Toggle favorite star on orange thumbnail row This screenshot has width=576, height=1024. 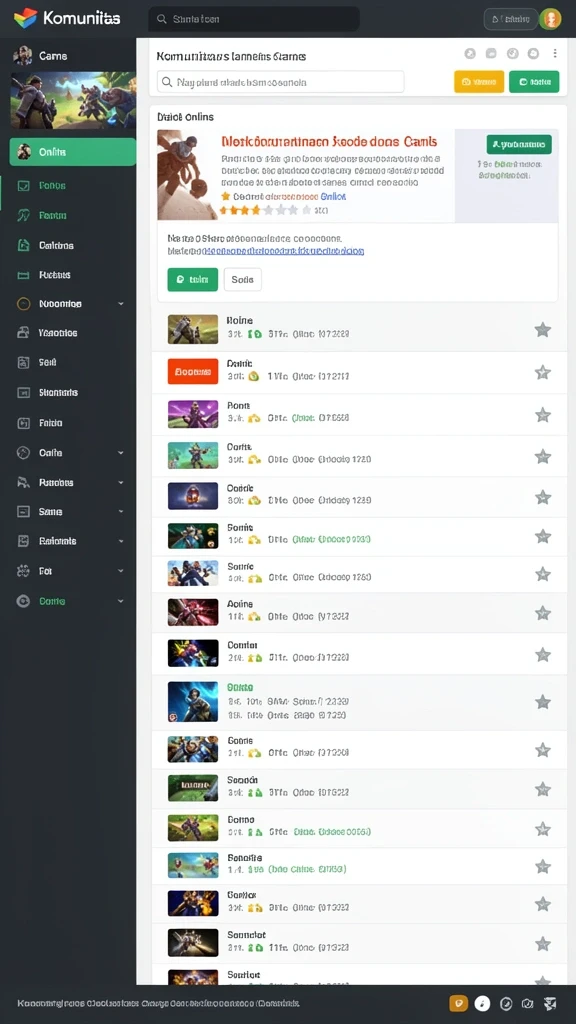tap(543, 372)
